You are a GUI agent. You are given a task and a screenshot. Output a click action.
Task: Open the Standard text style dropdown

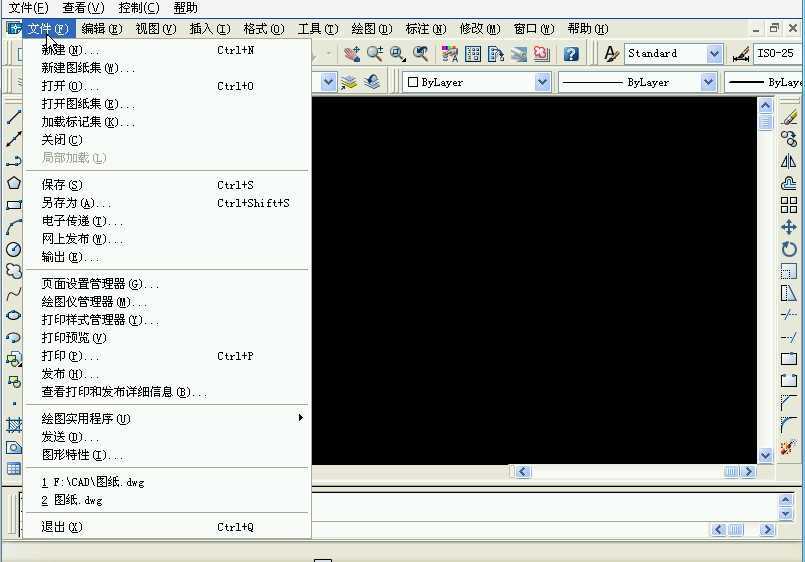pos(714,53)
